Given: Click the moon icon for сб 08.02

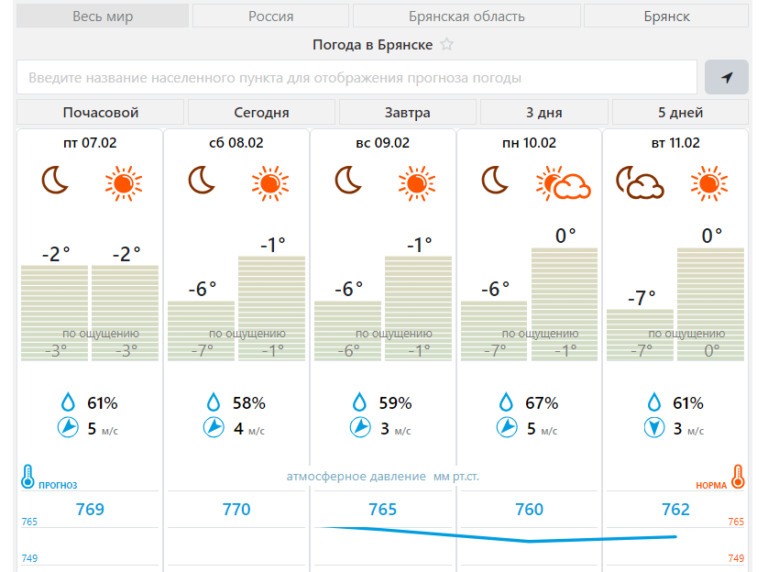Looking at the screenshot, I should (x=202, y=181).
